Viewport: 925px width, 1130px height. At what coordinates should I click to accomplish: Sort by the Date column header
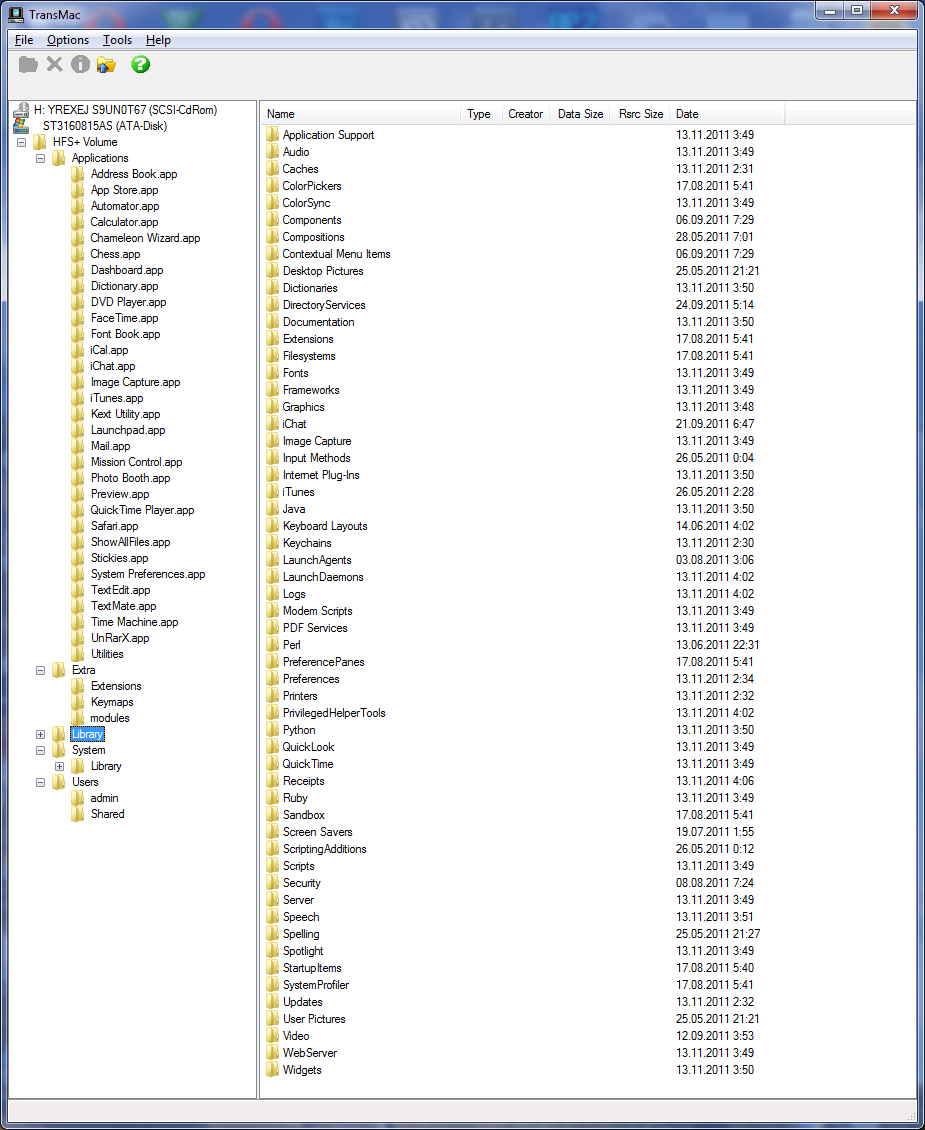point(727,114)
